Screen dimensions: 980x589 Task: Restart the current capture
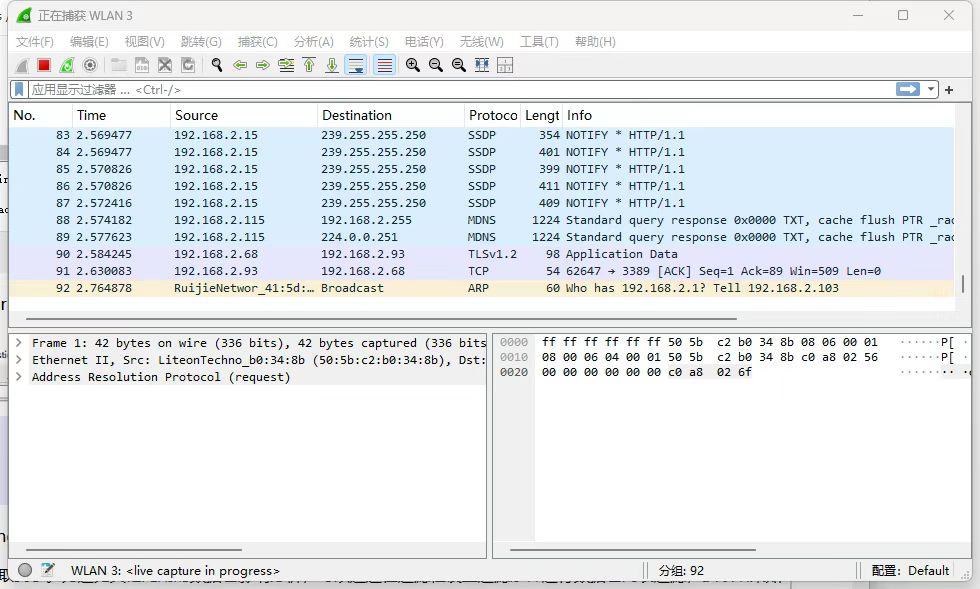click(x=67, y=65)
